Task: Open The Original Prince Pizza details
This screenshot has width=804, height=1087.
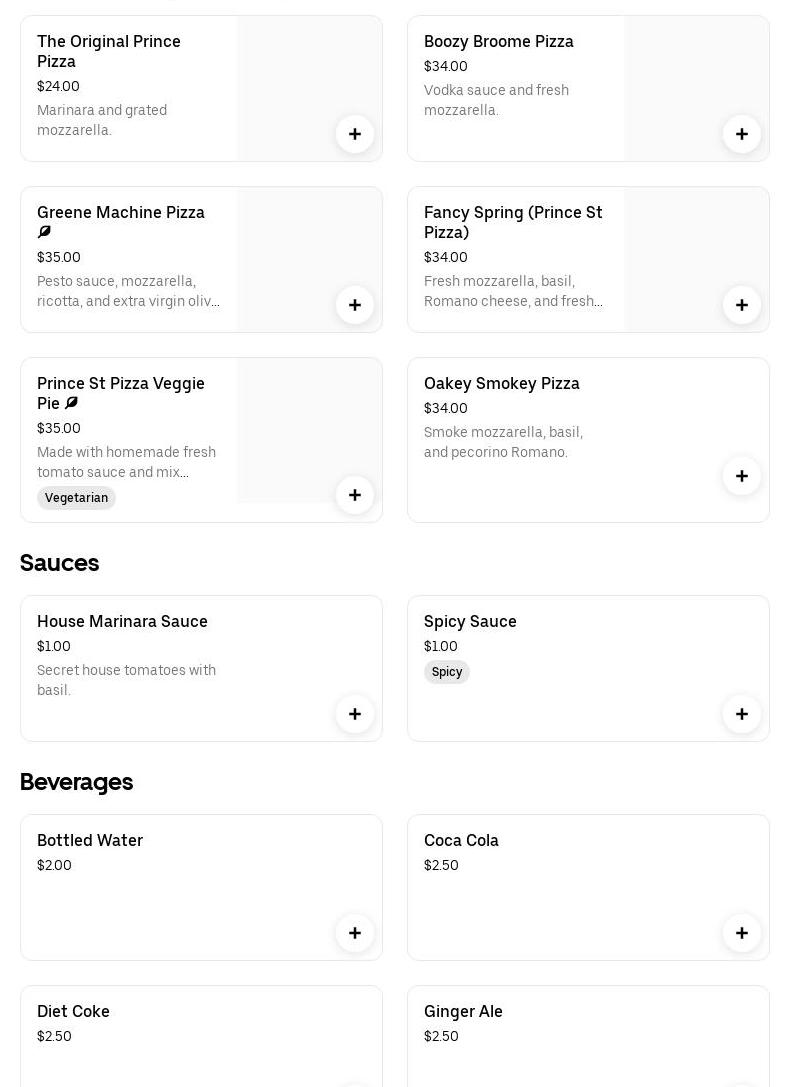Action: (109, 51)
